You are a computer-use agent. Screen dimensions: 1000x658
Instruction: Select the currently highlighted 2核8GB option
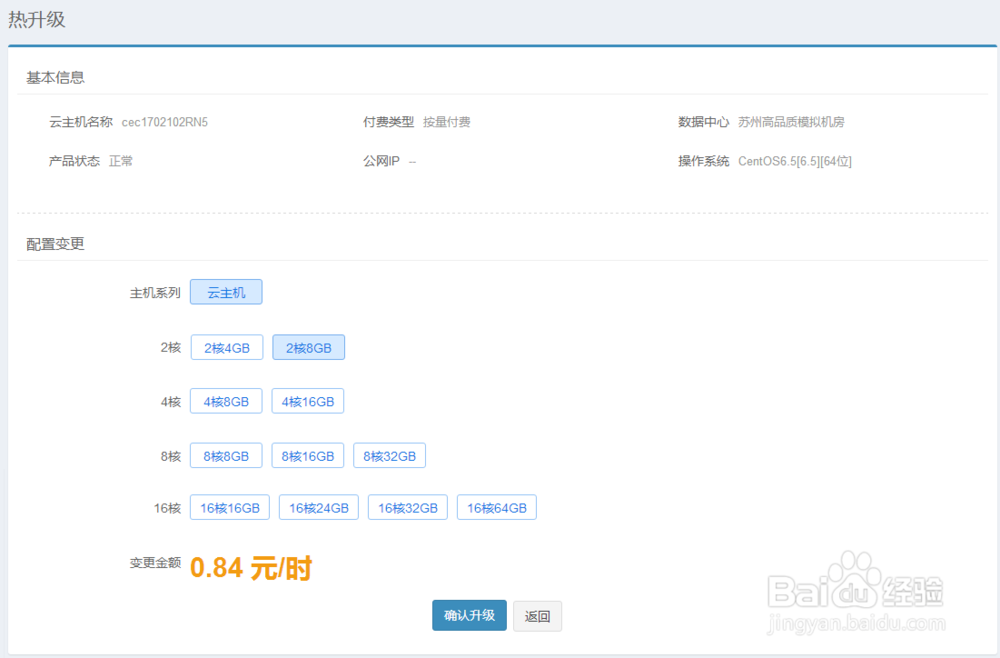coord(307,347)
